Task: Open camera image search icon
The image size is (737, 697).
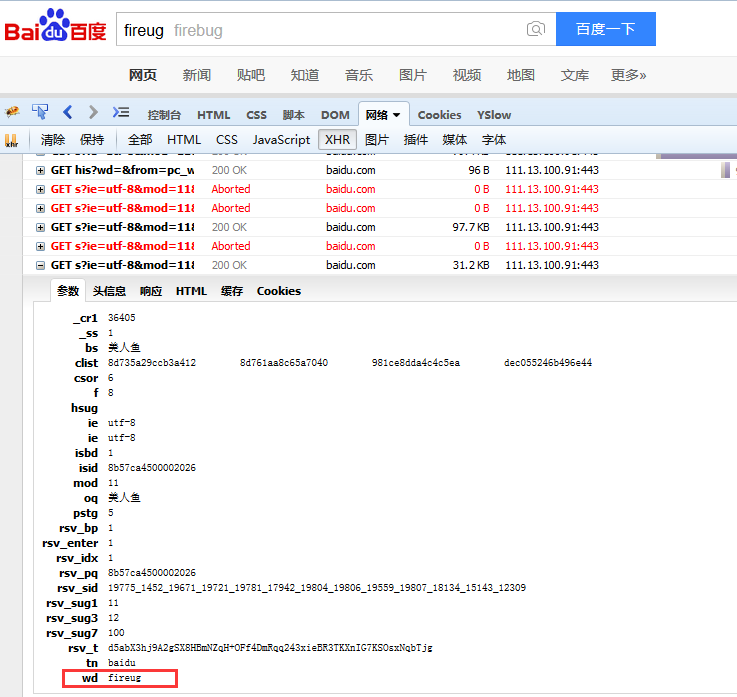Action: (535, 29)
